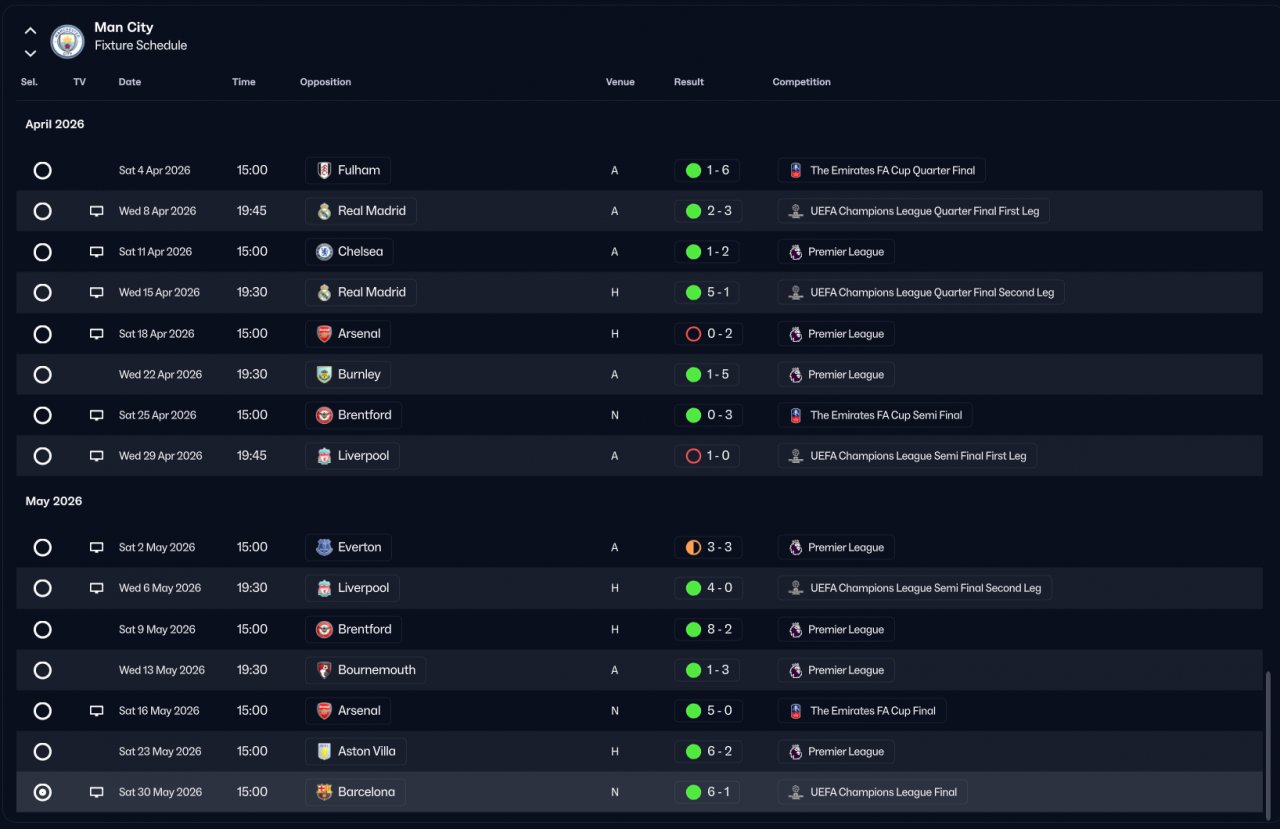Open Bournemouth opposition team link
Viewport: 1280px width, 829px height.
click(365, 670)
